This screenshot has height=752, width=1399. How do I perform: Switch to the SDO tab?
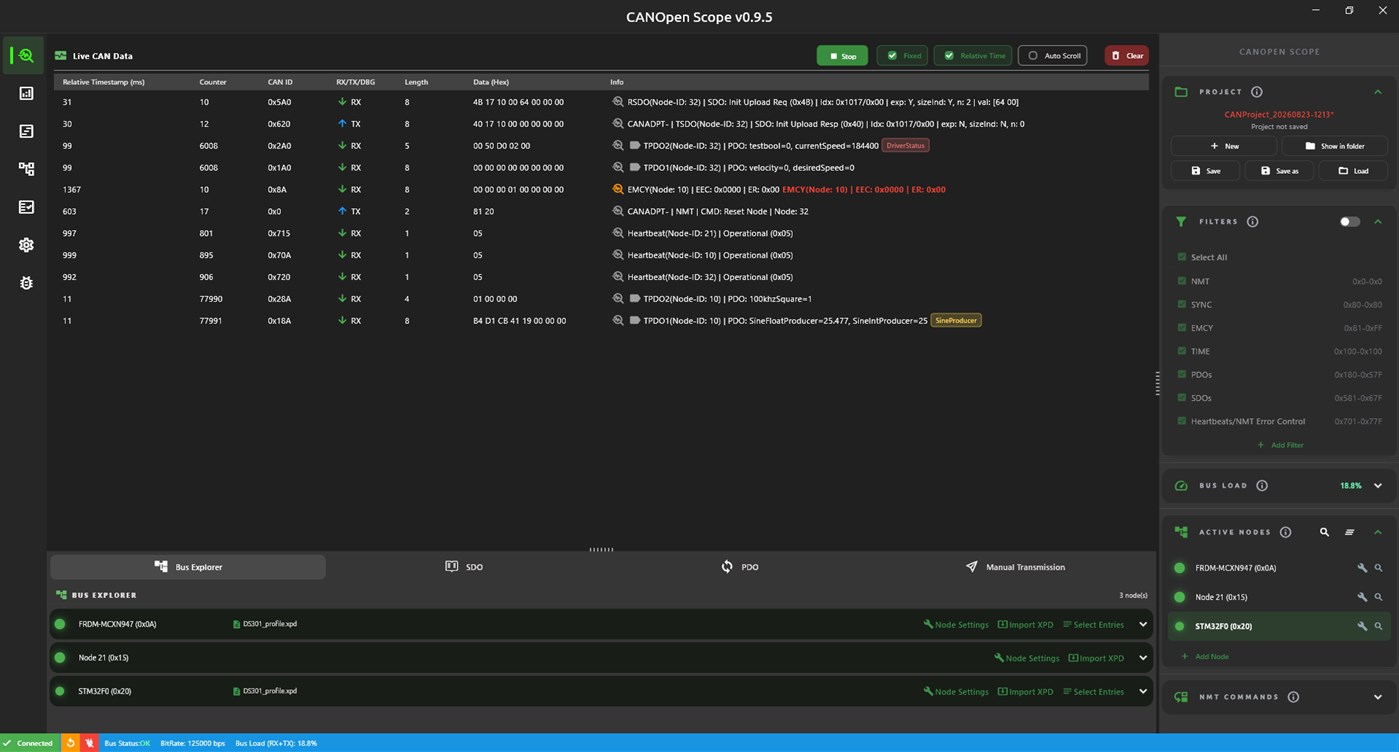tap(464, 567)
